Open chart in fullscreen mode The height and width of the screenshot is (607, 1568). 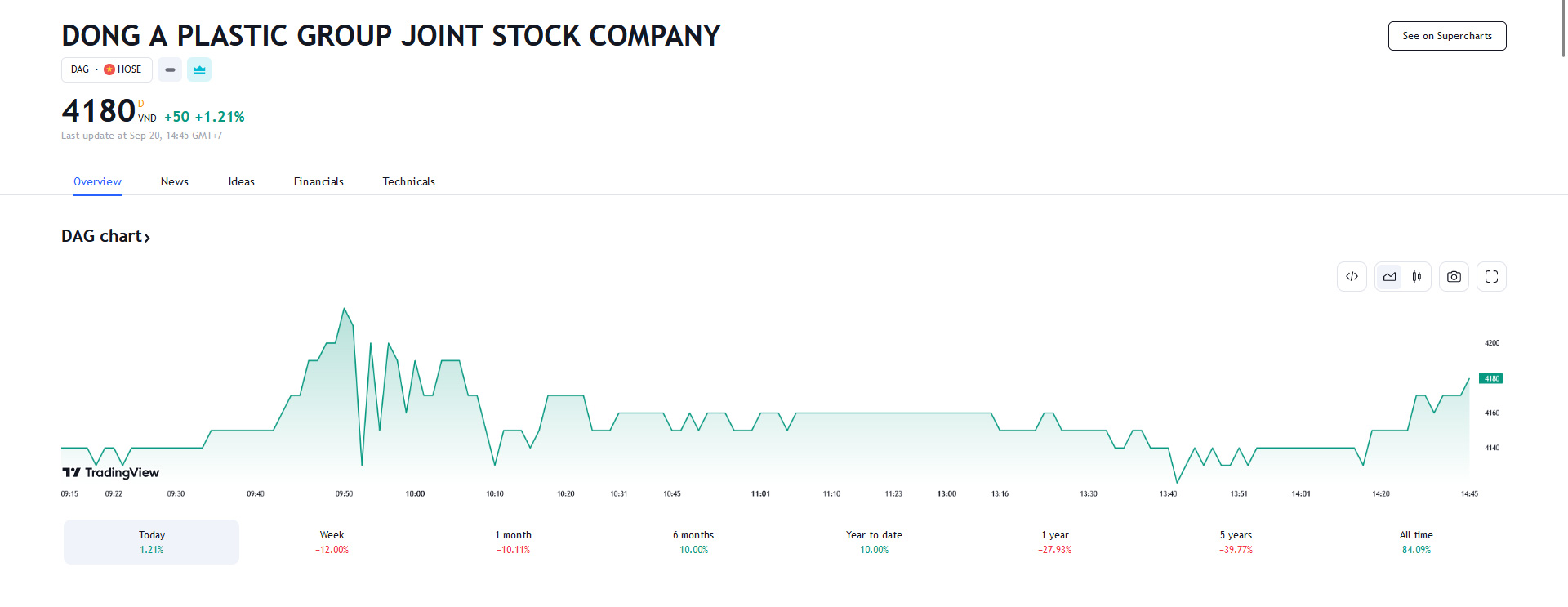coord(1491,277)
